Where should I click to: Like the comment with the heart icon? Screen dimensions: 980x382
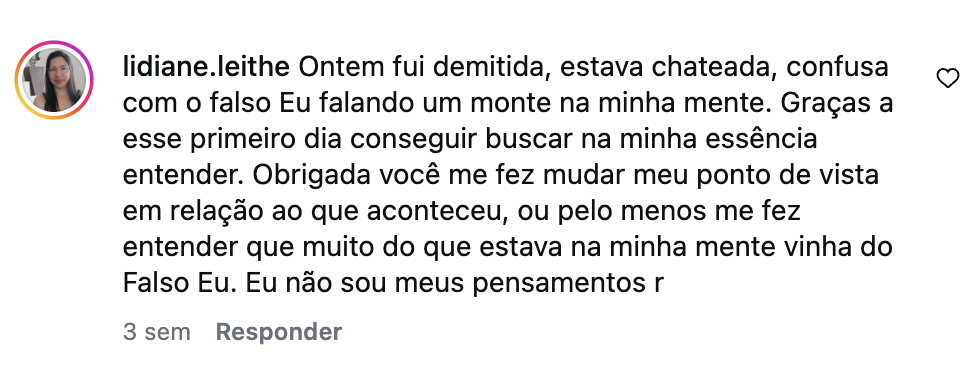click(948, 78)
